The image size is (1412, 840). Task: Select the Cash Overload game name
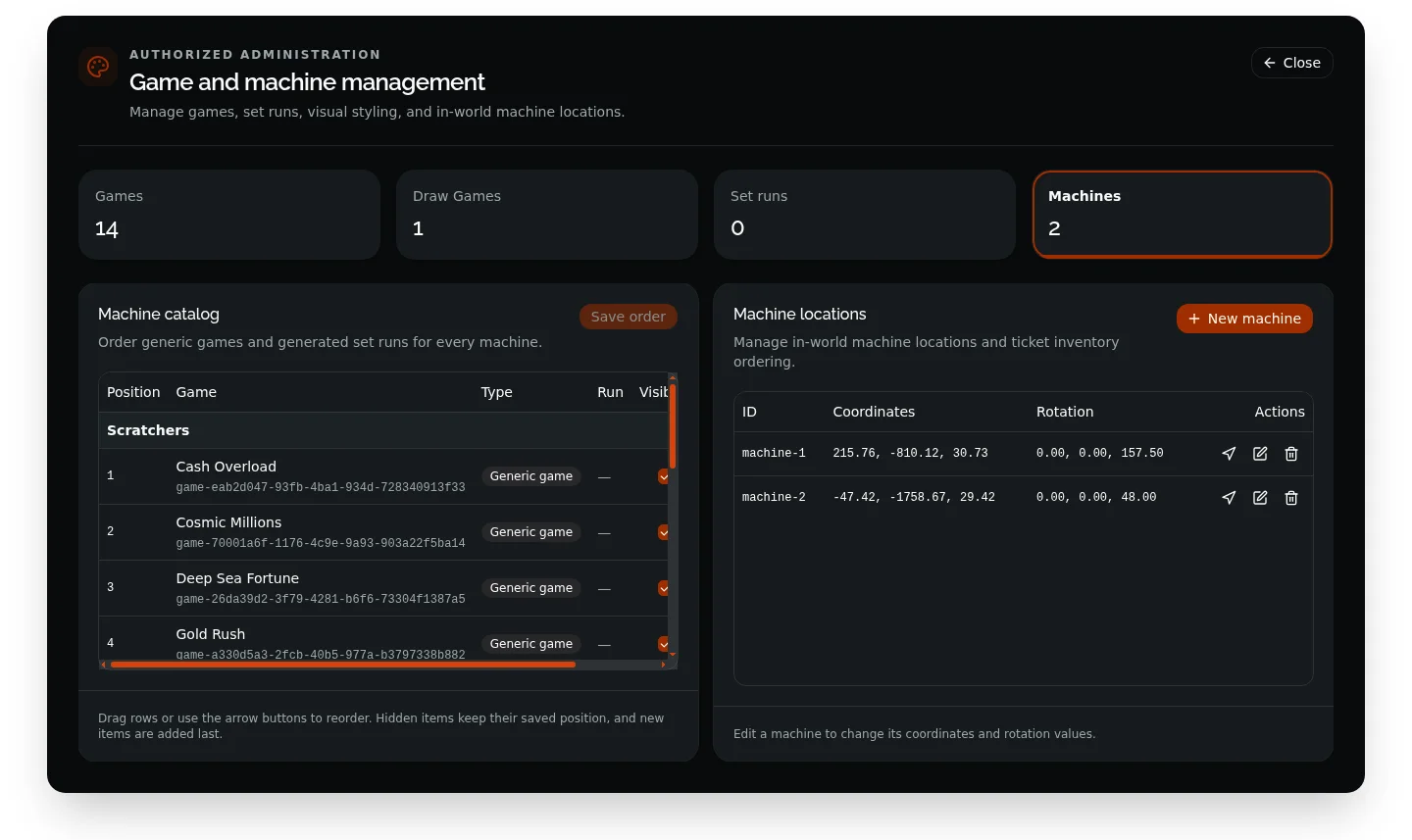pos(226,467)
